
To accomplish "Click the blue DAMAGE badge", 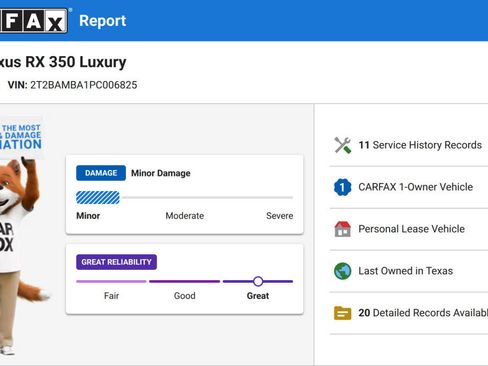I will pos(101,173).
